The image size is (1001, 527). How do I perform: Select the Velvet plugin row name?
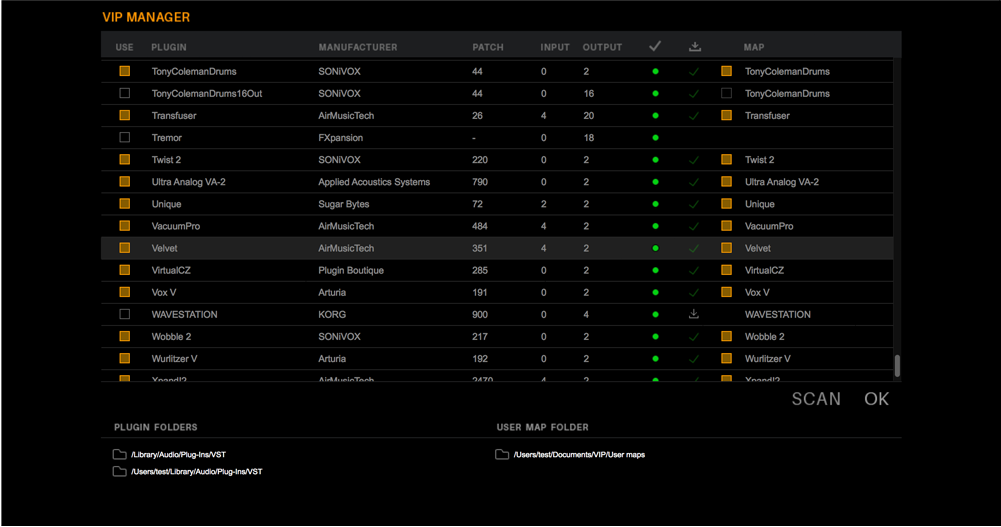(x=165, y=248)
